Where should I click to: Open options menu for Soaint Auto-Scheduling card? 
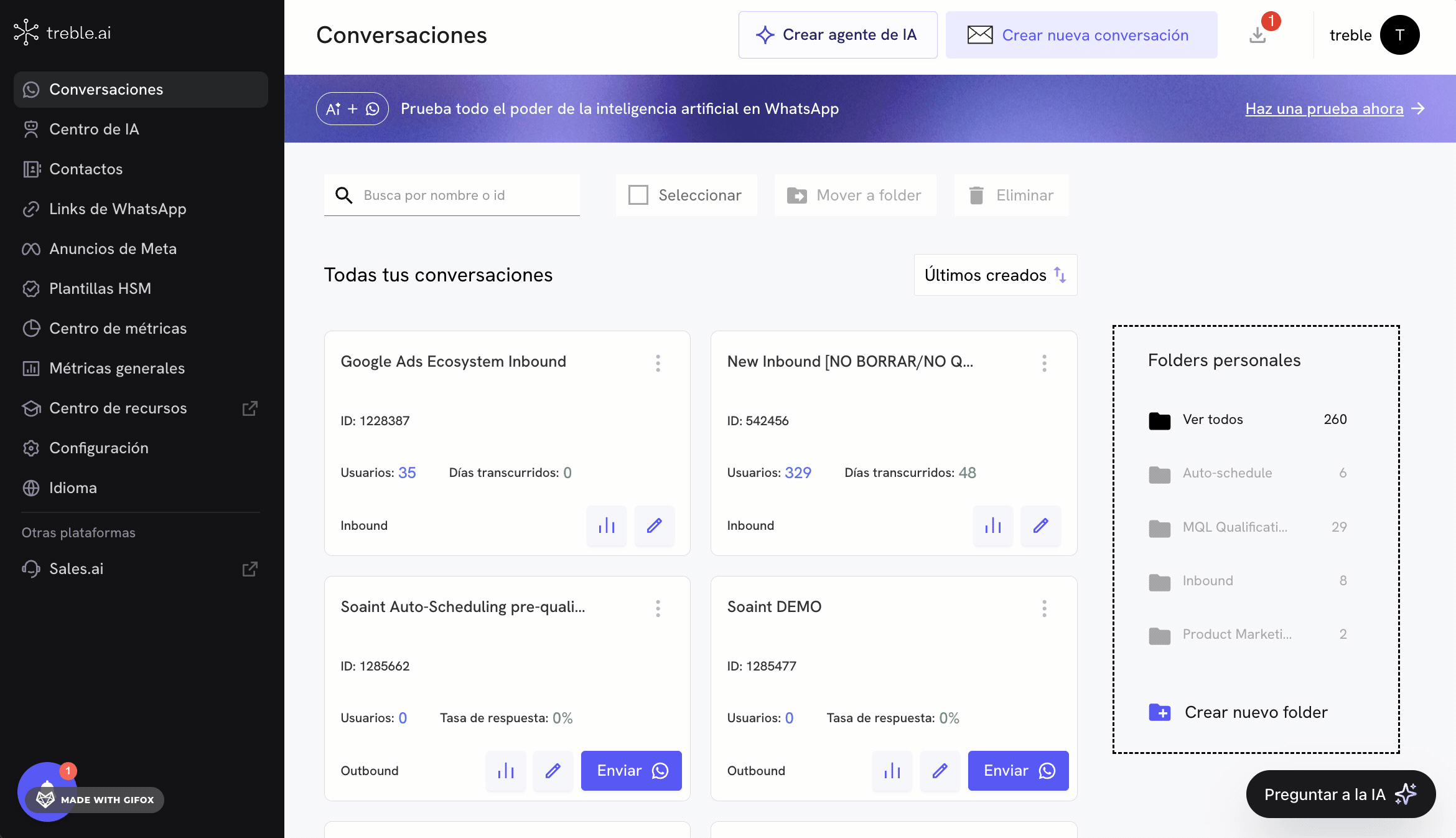(x=658, y=608)
